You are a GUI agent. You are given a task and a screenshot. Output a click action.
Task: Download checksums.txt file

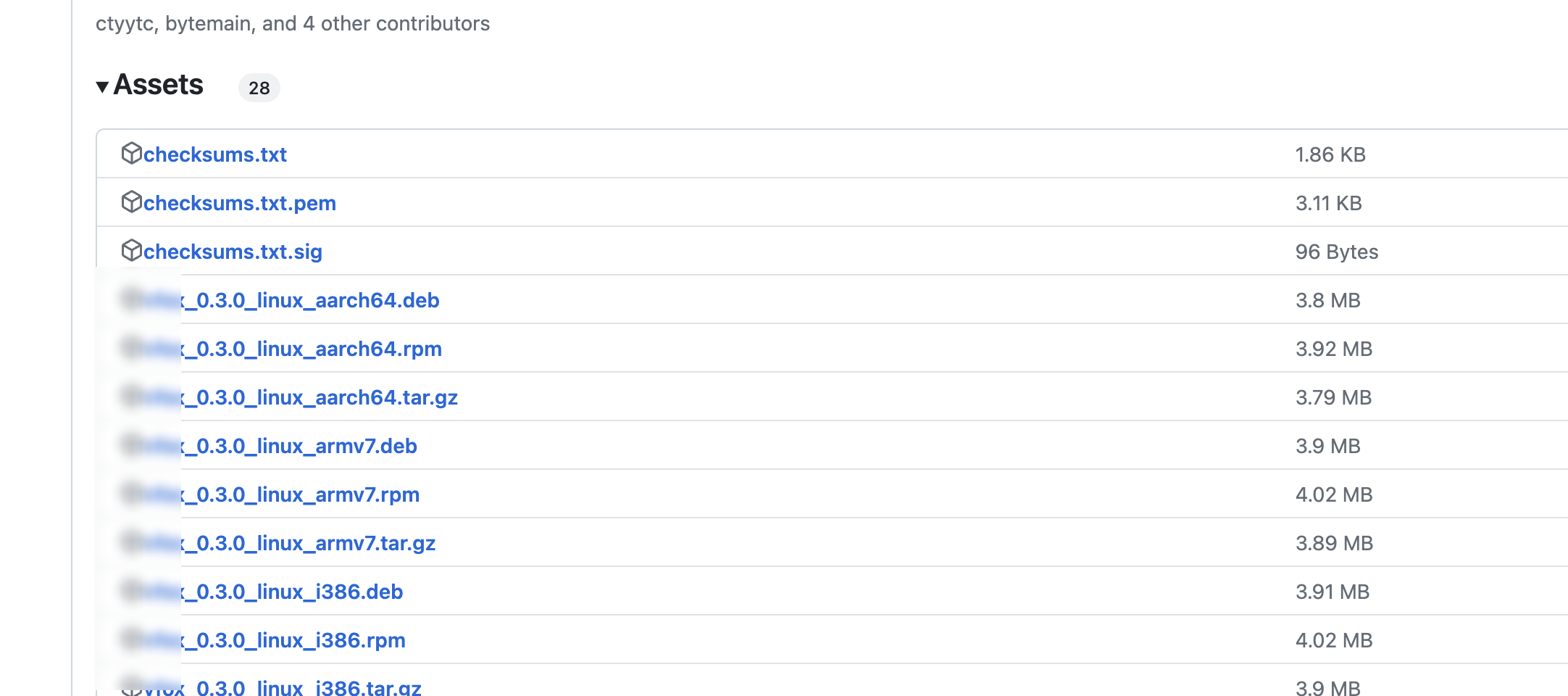click(215, 154)
